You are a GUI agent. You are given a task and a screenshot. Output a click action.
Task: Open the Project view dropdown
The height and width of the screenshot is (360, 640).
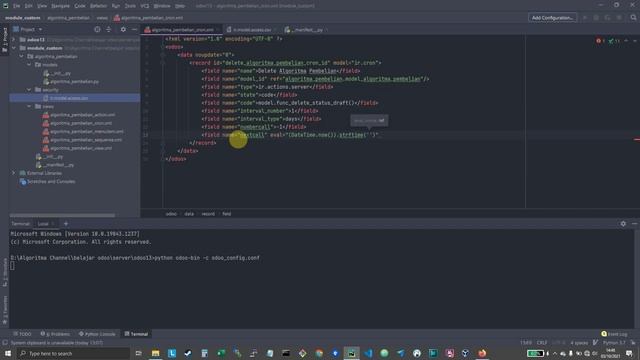coord(28,29)
